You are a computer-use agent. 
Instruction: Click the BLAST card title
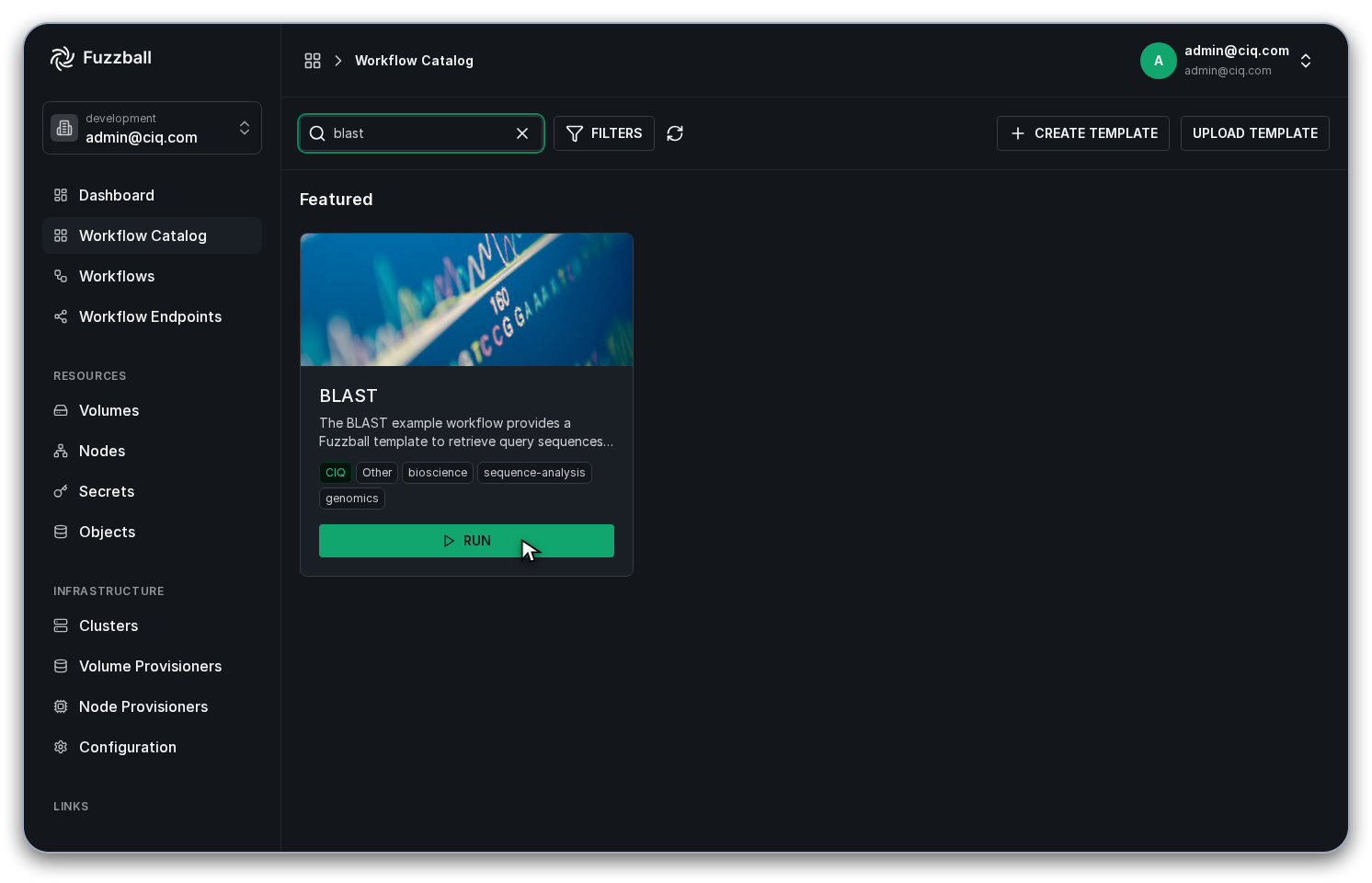click(x=349, y=396)
